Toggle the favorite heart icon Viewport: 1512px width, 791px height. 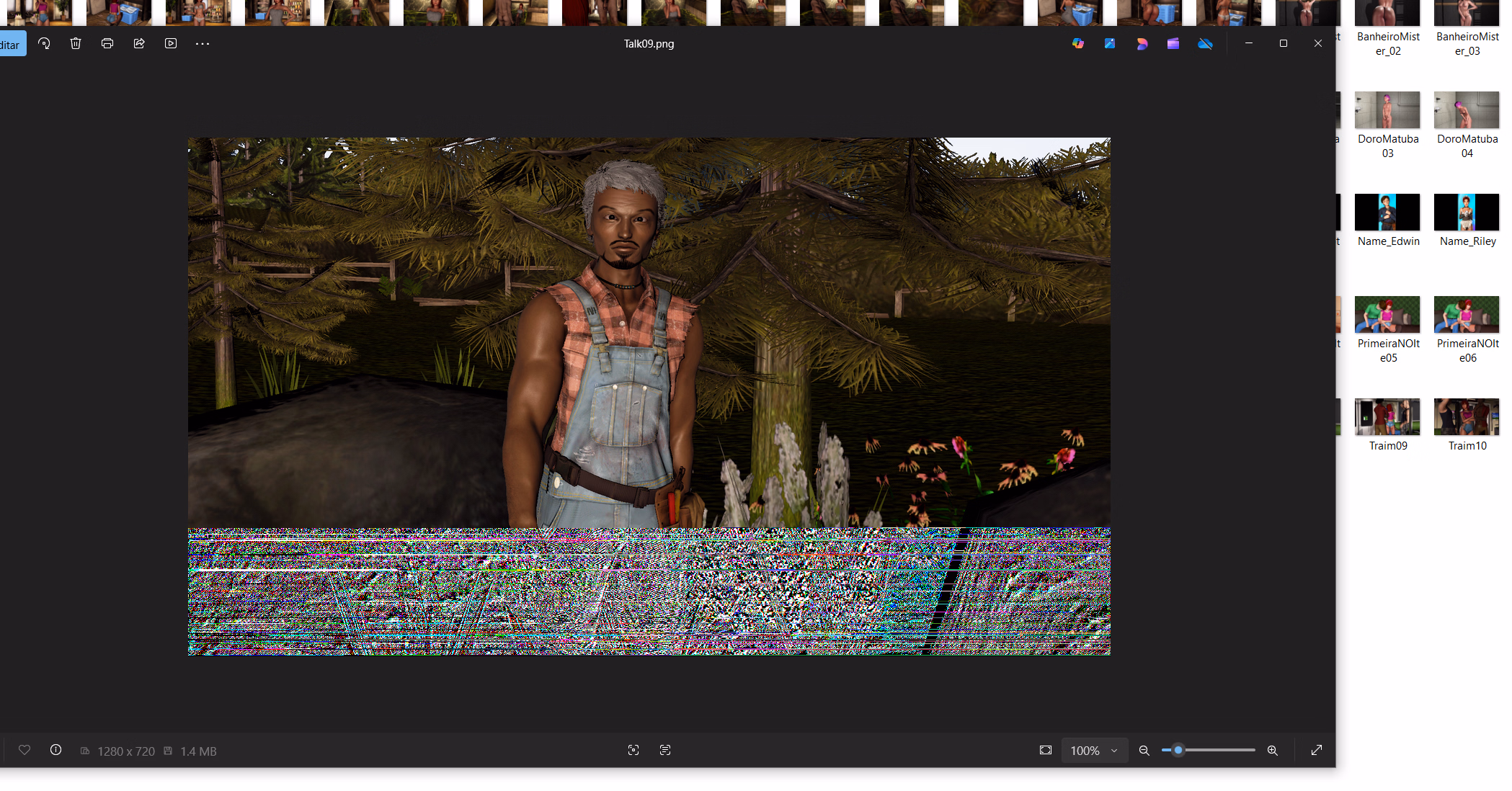click(x=25, y=750)
